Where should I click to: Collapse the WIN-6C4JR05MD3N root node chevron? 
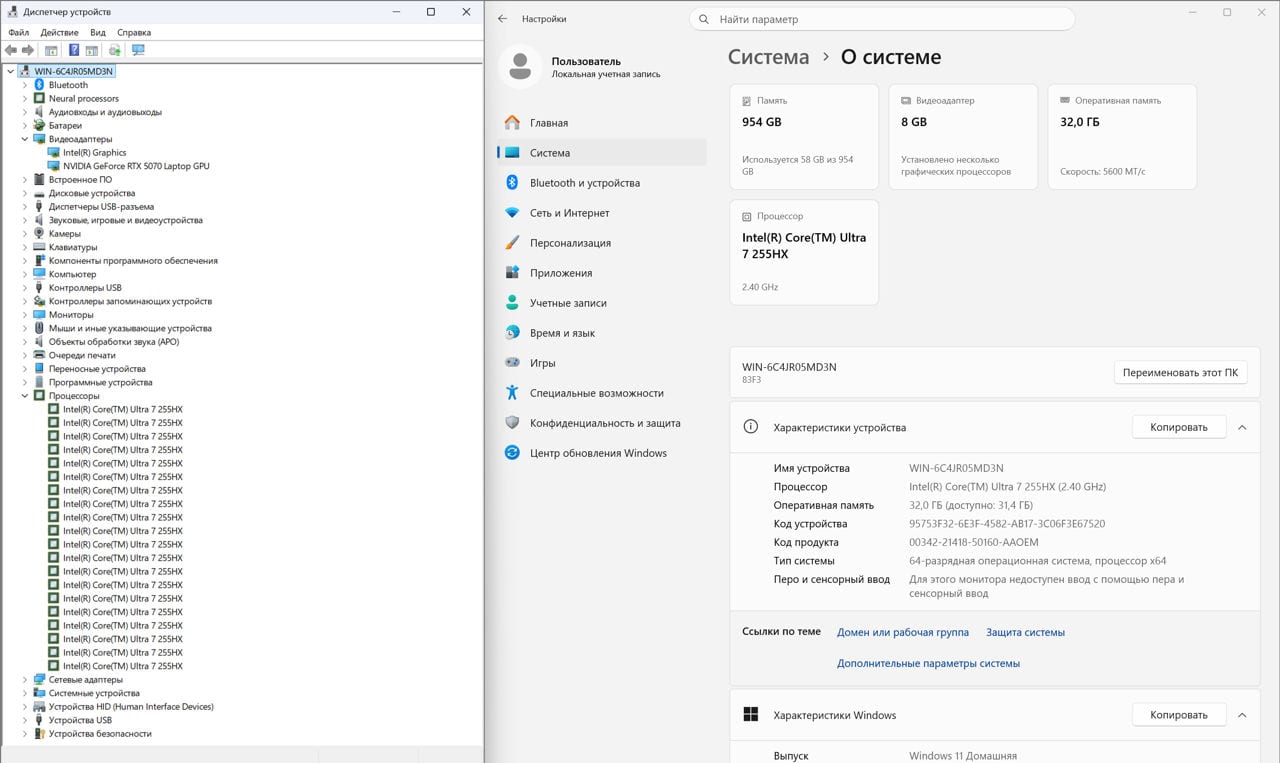pos(11,71)
